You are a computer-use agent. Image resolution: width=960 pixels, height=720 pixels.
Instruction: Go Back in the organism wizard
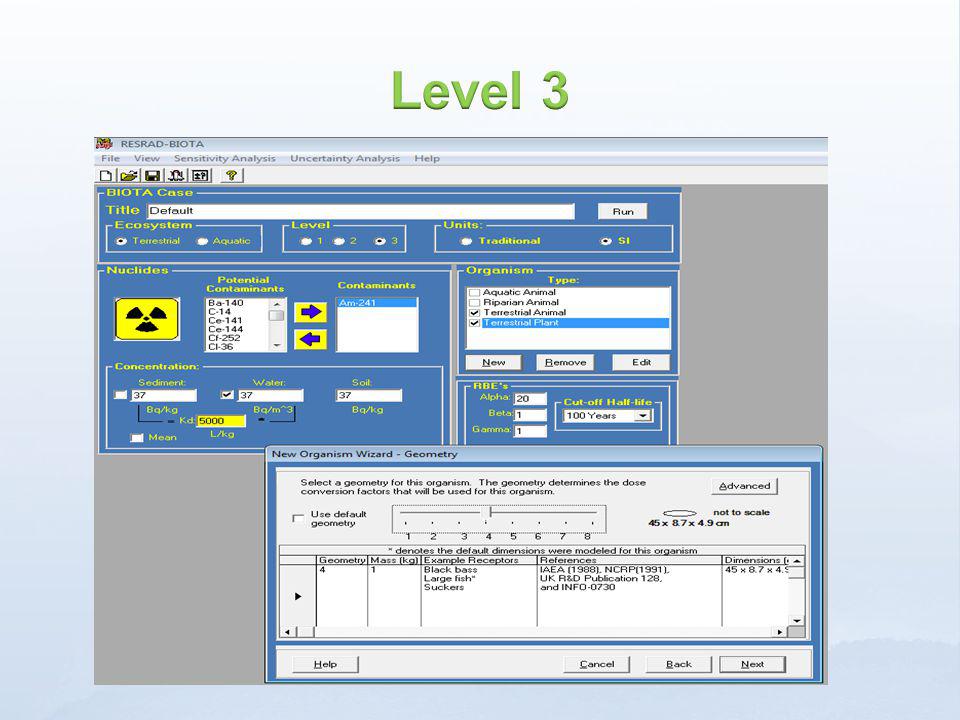pos(678,664)
